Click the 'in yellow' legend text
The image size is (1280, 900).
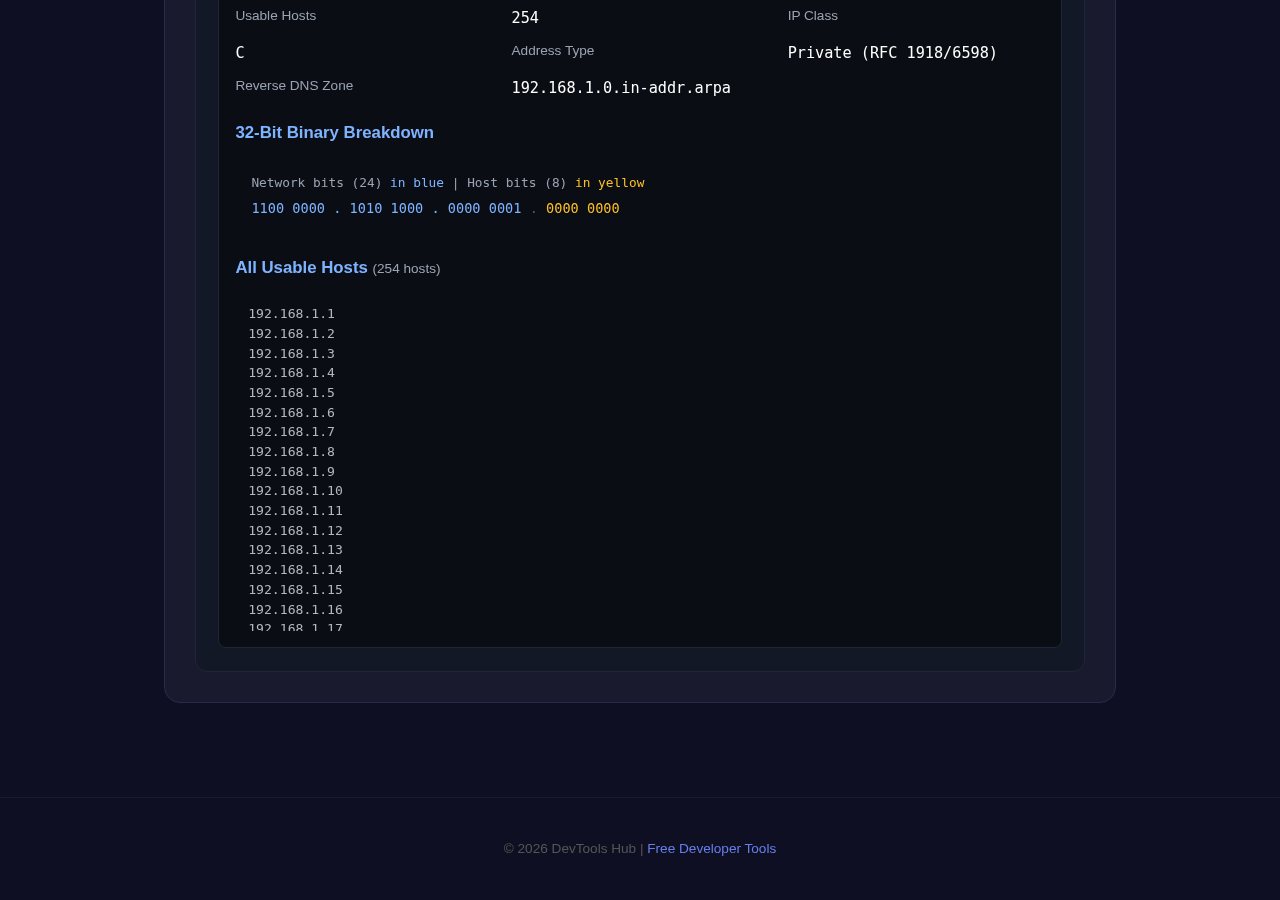click(609, 183)
